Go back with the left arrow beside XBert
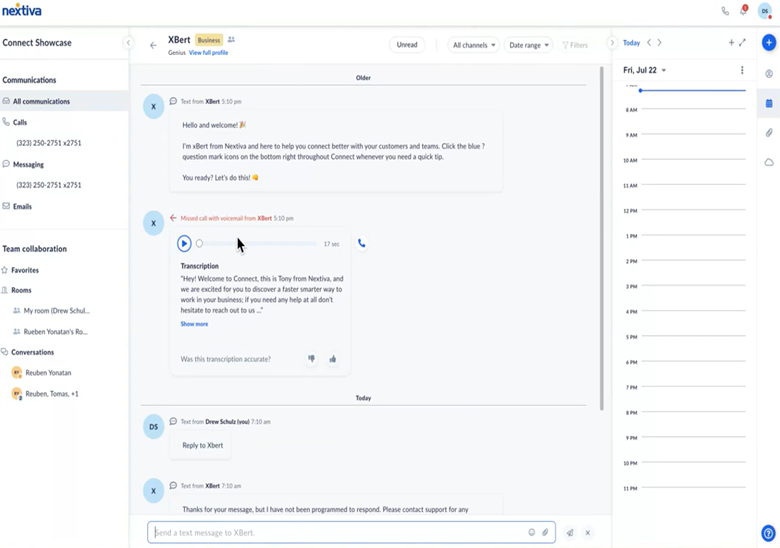 pyautogui.click(x=153, y=45)
